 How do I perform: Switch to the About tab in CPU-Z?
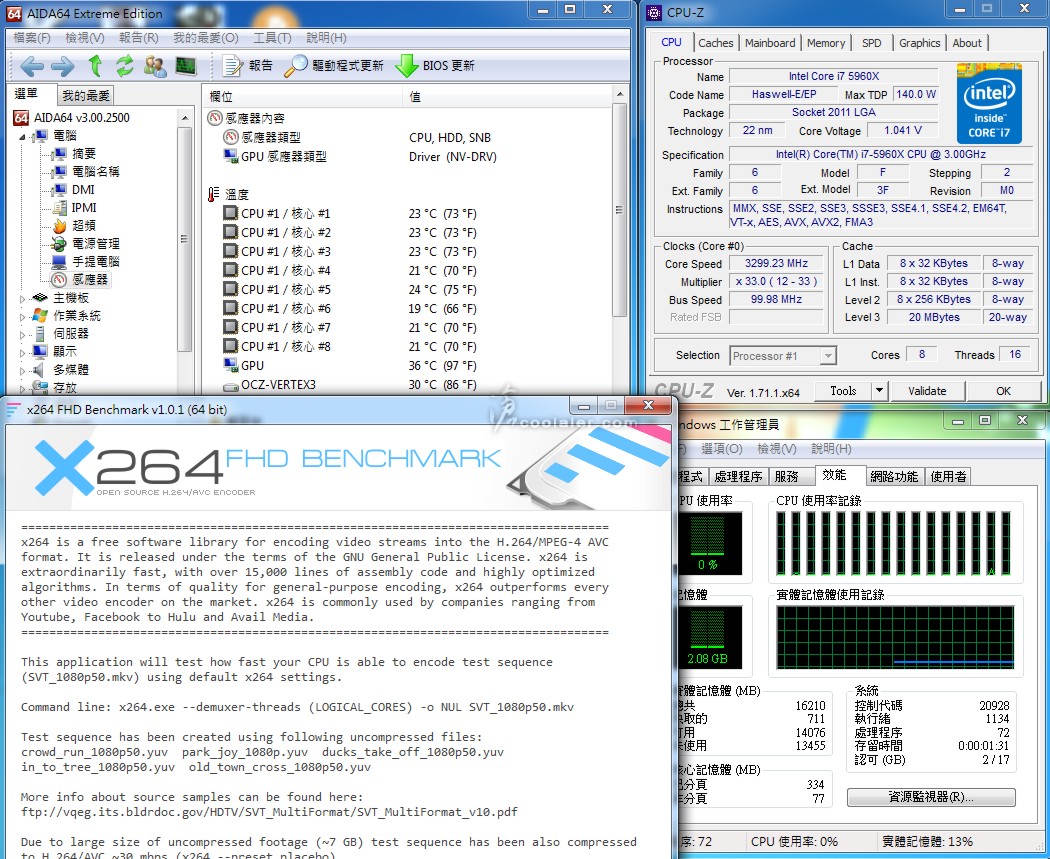967,43
